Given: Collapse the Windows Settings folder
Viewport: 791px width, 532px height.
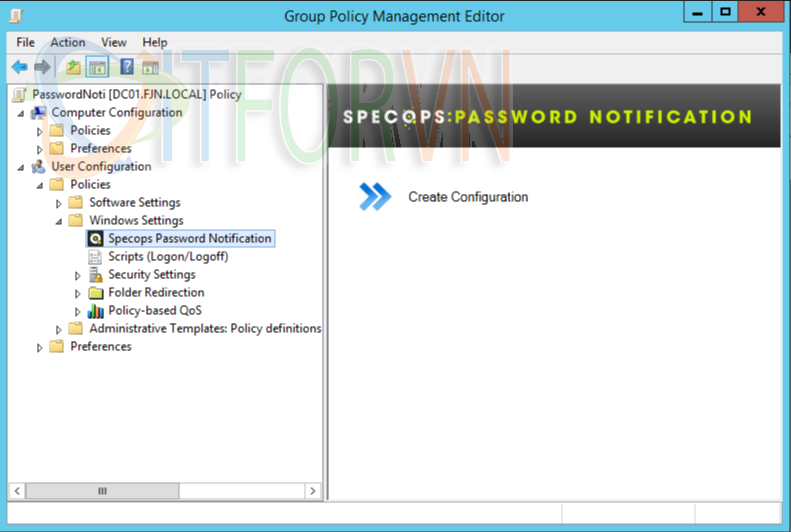Looking at the screenshot, I should [x=59, y=221].
